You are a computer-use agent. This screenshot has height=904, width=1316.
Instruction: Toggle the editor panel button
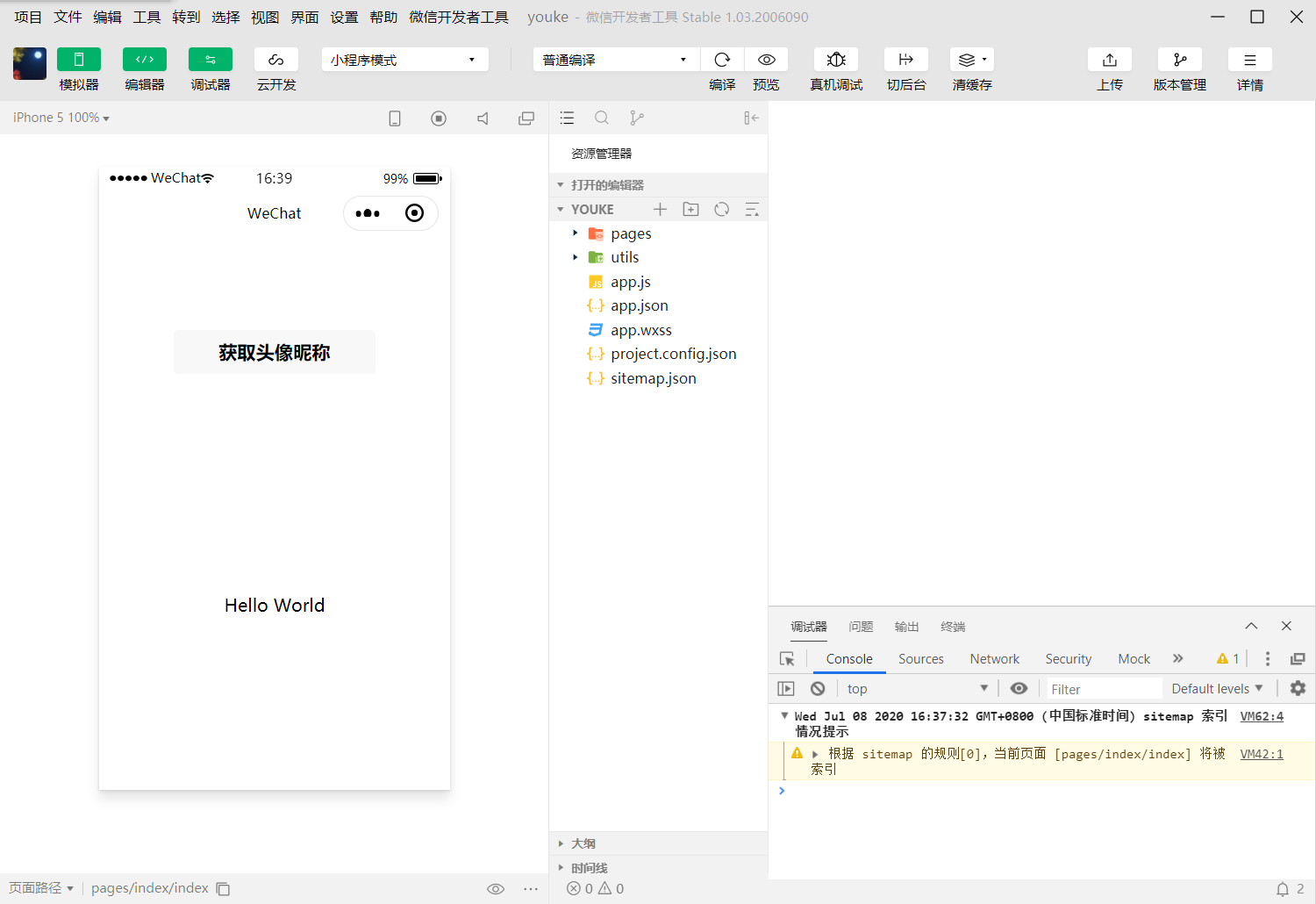point(145,60)
